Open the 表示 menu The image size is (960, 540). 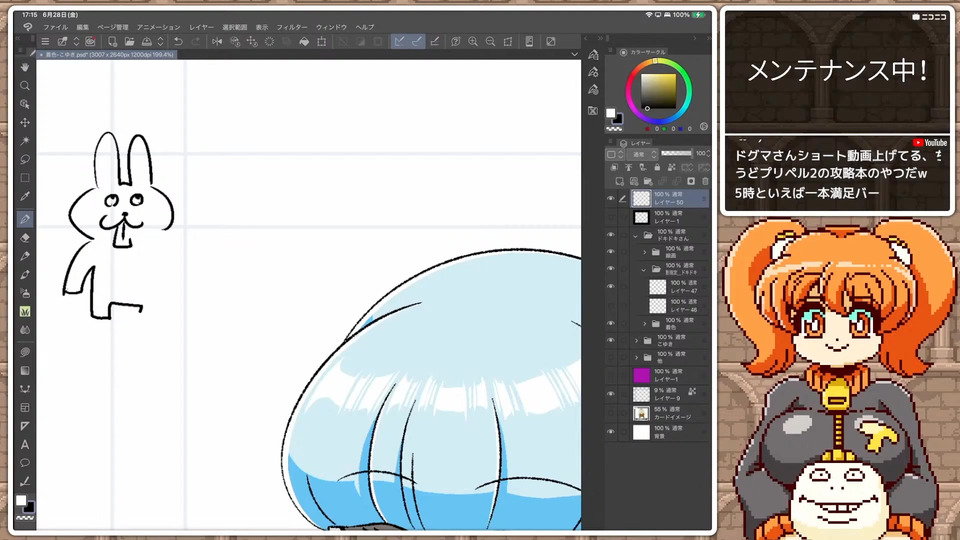262,28
